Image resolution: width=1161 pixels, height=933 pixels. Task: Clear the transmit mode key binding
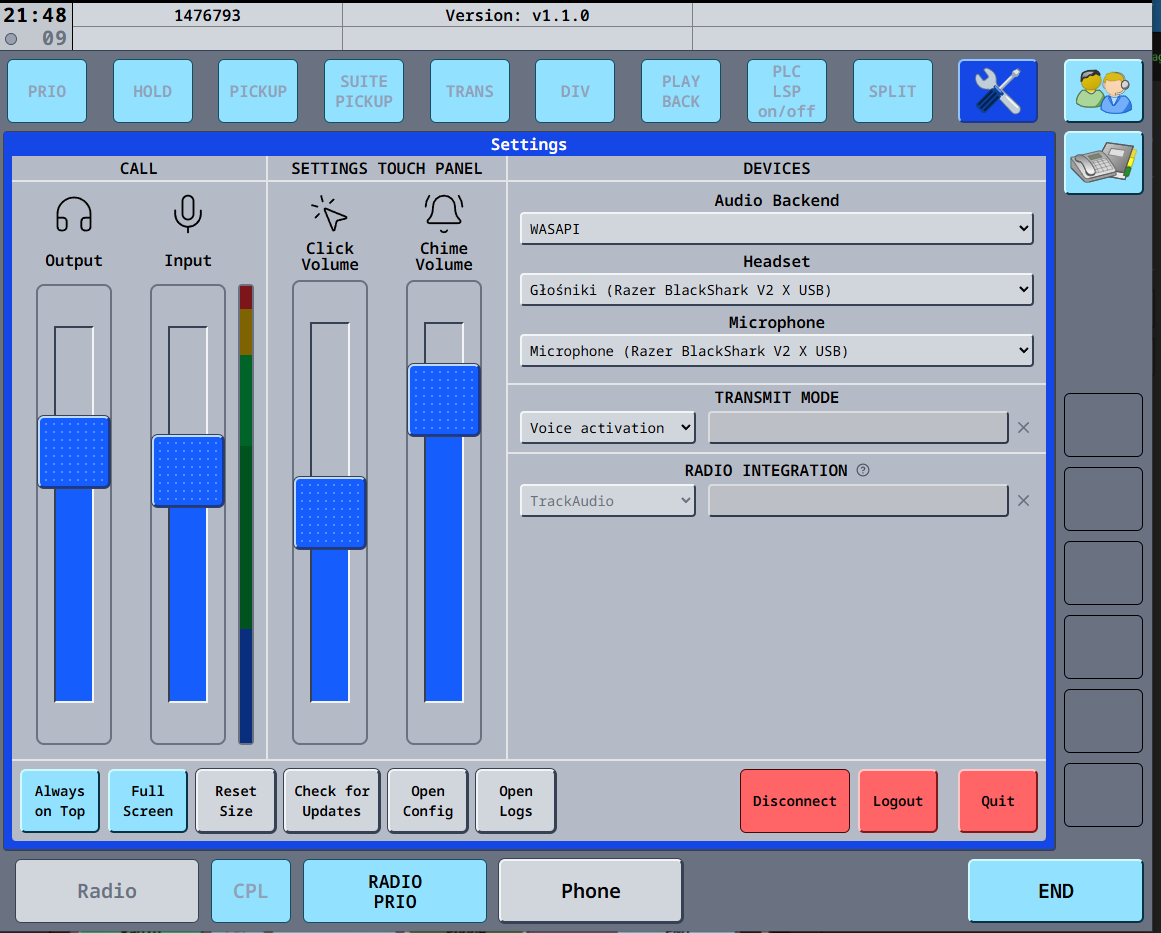tap(1023, 428)
